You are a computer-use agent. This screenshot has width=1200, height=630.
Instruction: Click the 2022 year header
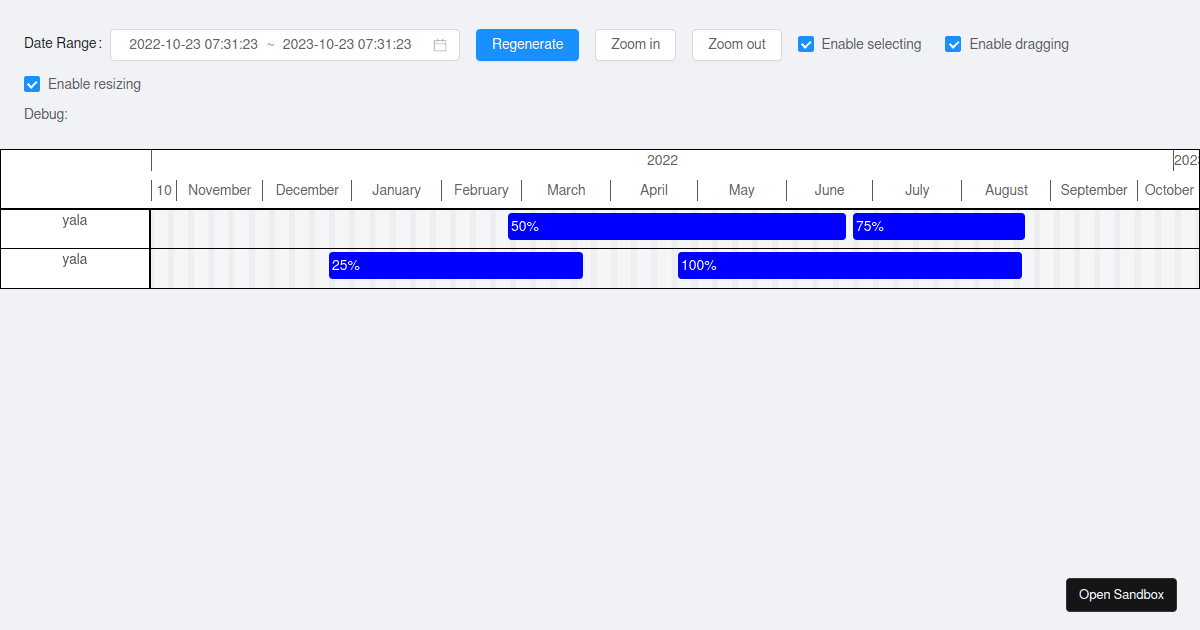coord(662,159)
